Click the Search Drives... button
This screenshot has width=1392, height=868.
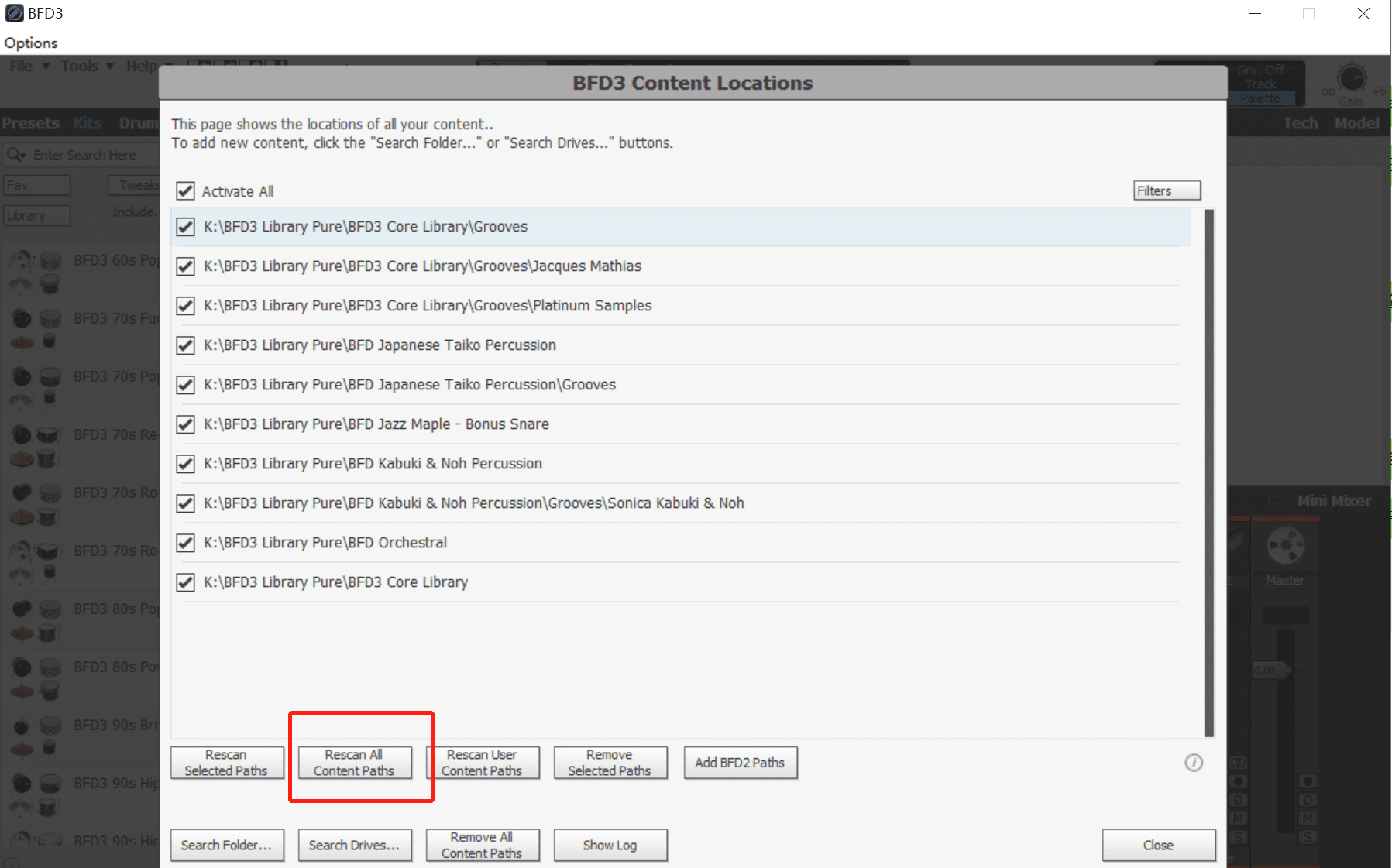(355, 846)
